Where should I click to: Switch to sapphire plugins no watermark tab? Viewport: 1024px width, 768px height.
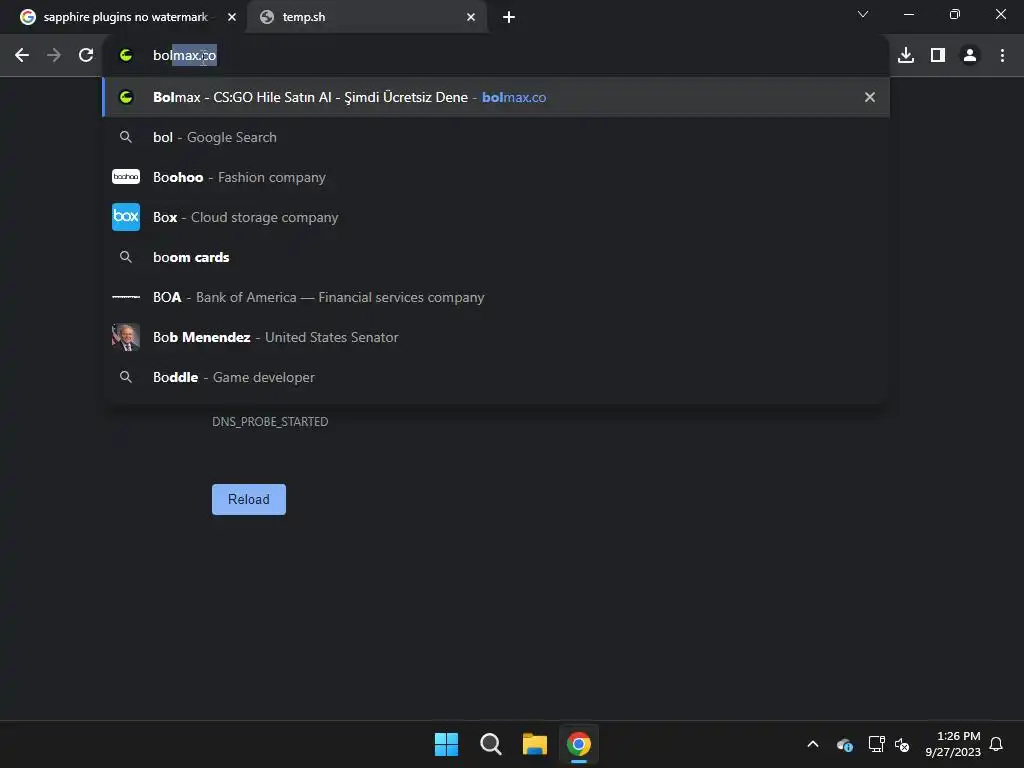pos(123,17)
